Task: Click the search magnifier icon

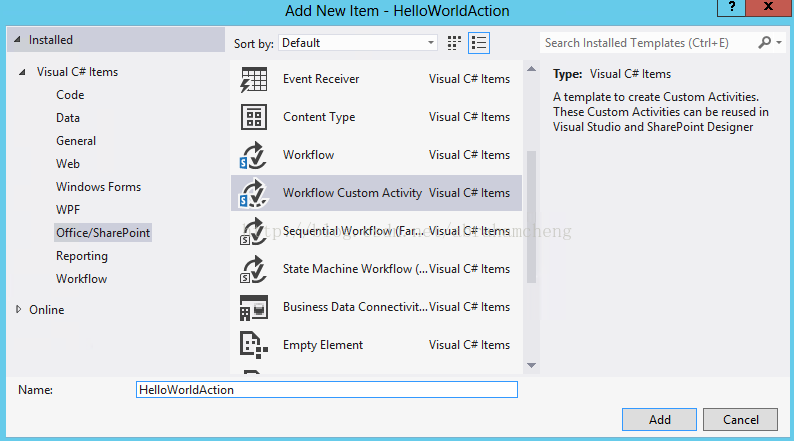Action: [x=765, y=43]
